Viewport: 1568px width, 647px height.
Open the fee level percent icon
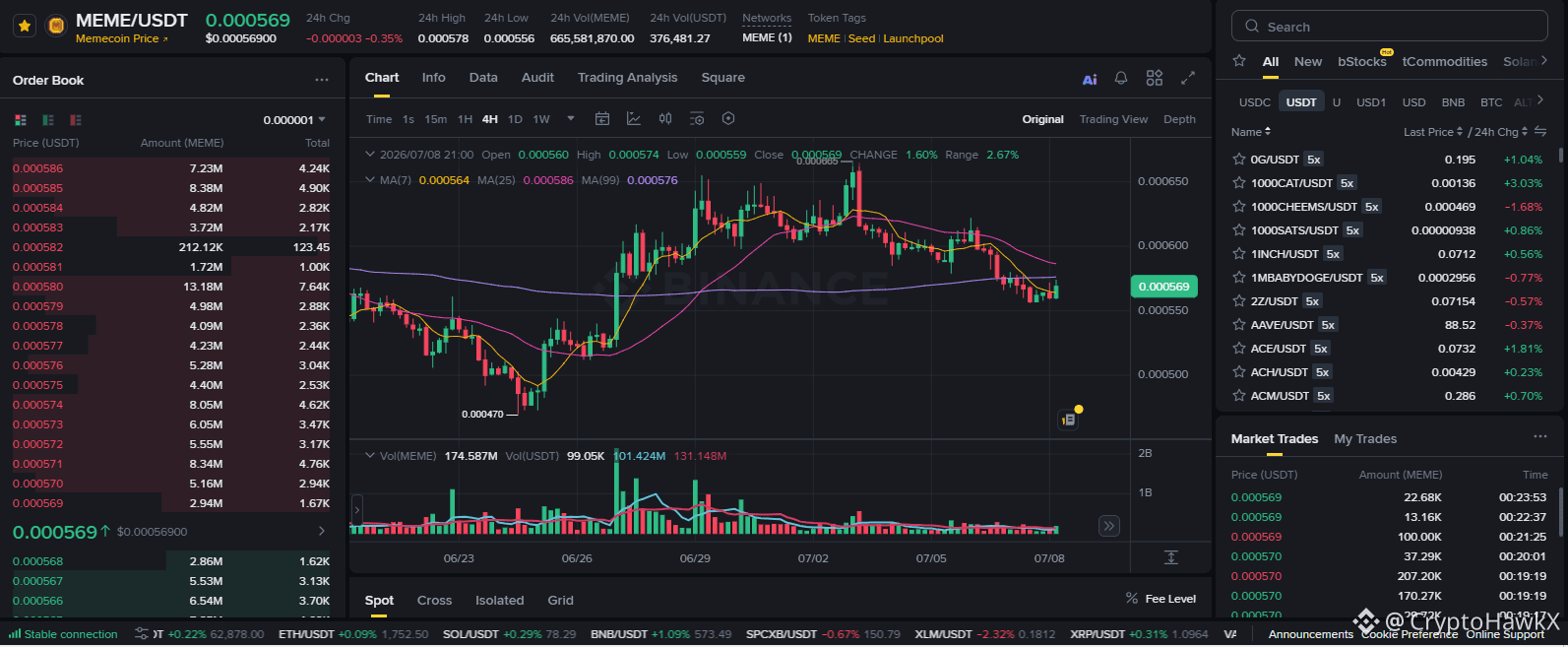pyautogui.click(x=1132, y=599)
